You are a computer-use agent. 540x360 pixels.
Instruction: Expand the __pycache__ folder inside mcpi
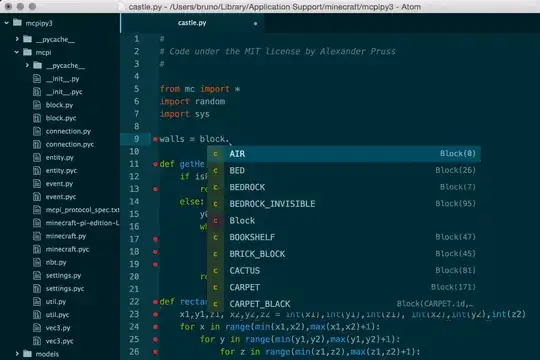point(27,65)
